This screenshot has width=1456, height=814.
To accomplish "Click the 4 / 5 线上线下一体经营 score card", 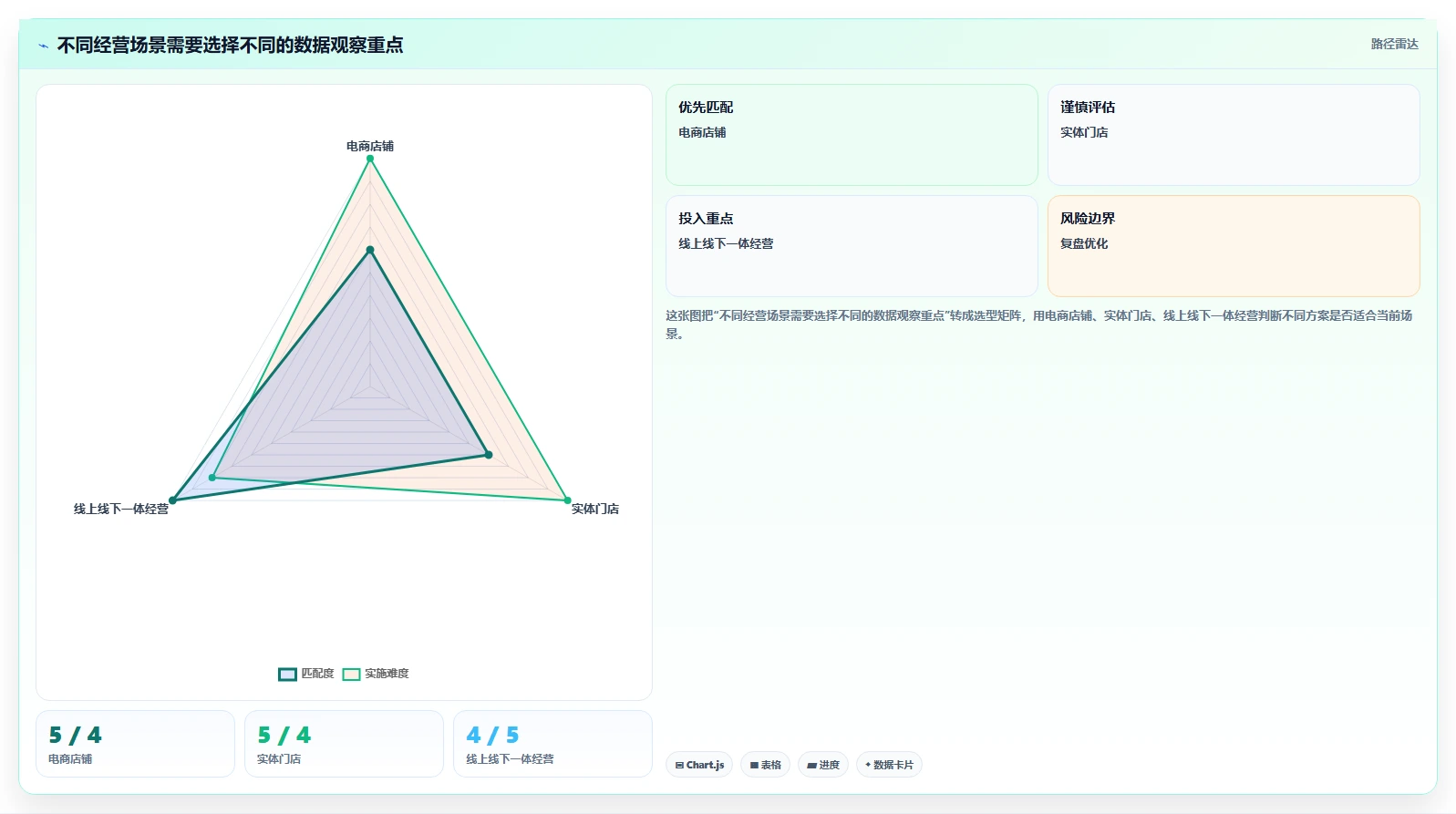I will [552, 744].
